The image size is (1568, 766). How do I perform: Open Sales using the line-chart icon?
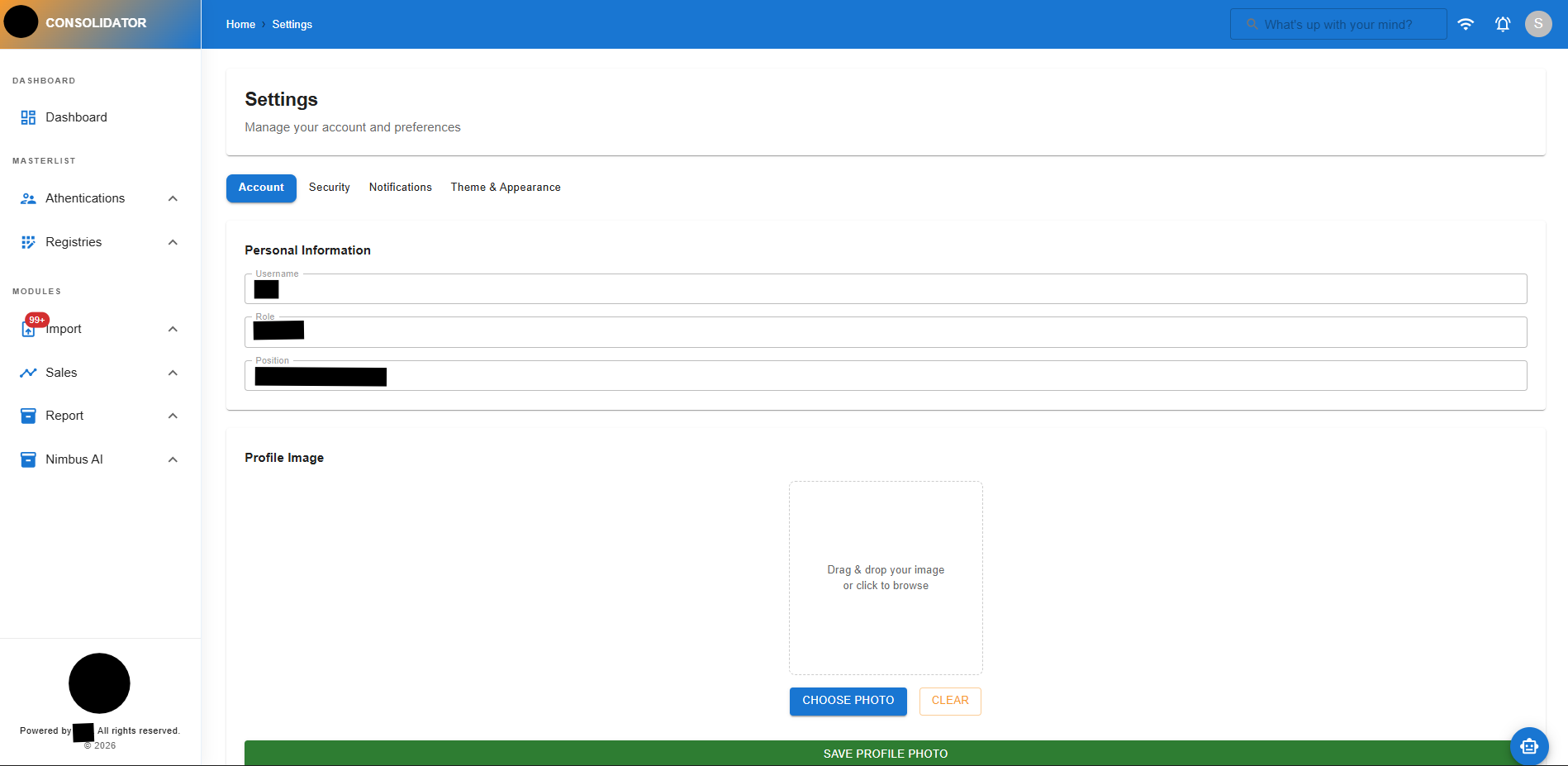(x=27, y=372)
